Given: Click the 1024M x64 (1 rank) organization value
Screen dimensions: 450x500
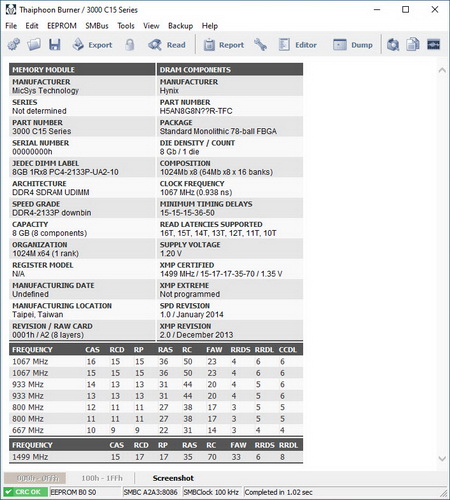Looking at the screenshot, I should [x=46, y=253].
